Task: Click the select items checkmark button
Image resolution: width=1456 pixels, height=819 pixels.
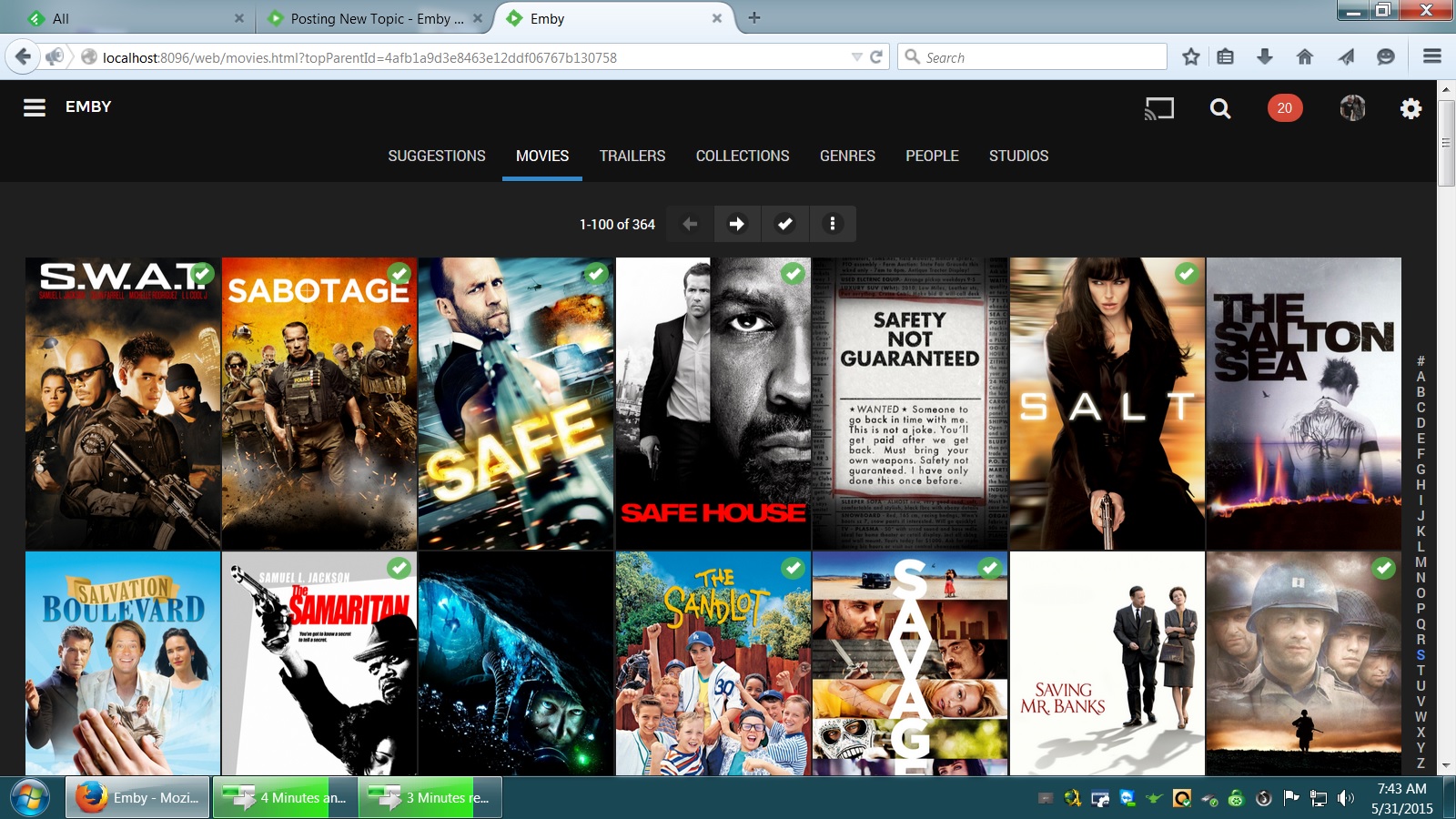Action: (x=784, y=224)
